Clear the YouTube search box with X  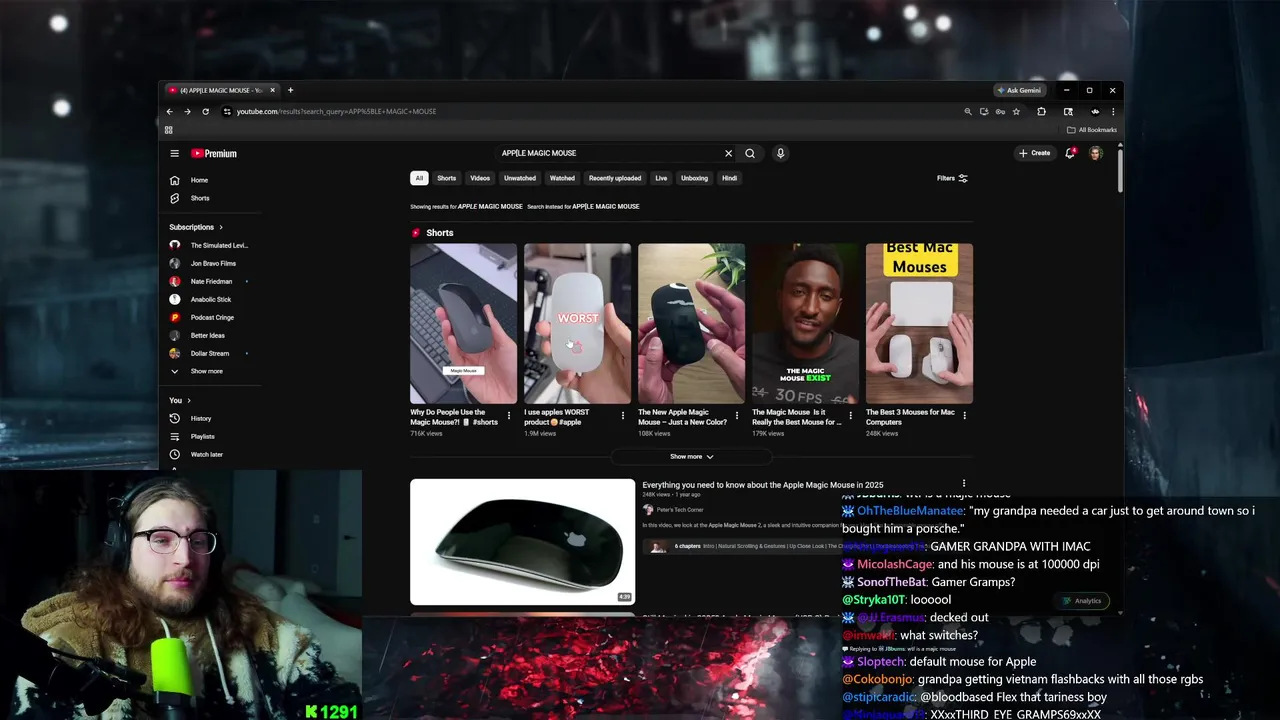coord(728,153)
